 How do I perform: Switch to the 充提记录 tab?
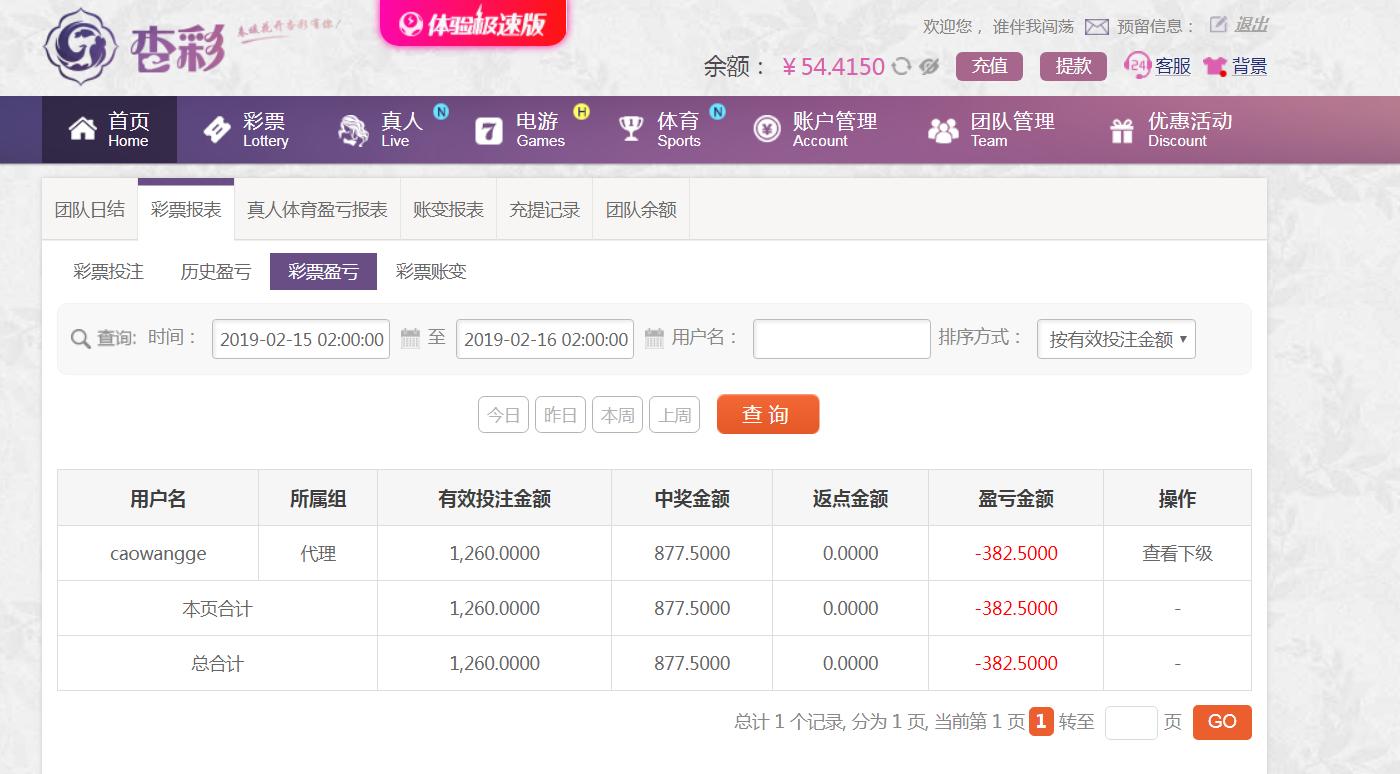tap(545, 210)
